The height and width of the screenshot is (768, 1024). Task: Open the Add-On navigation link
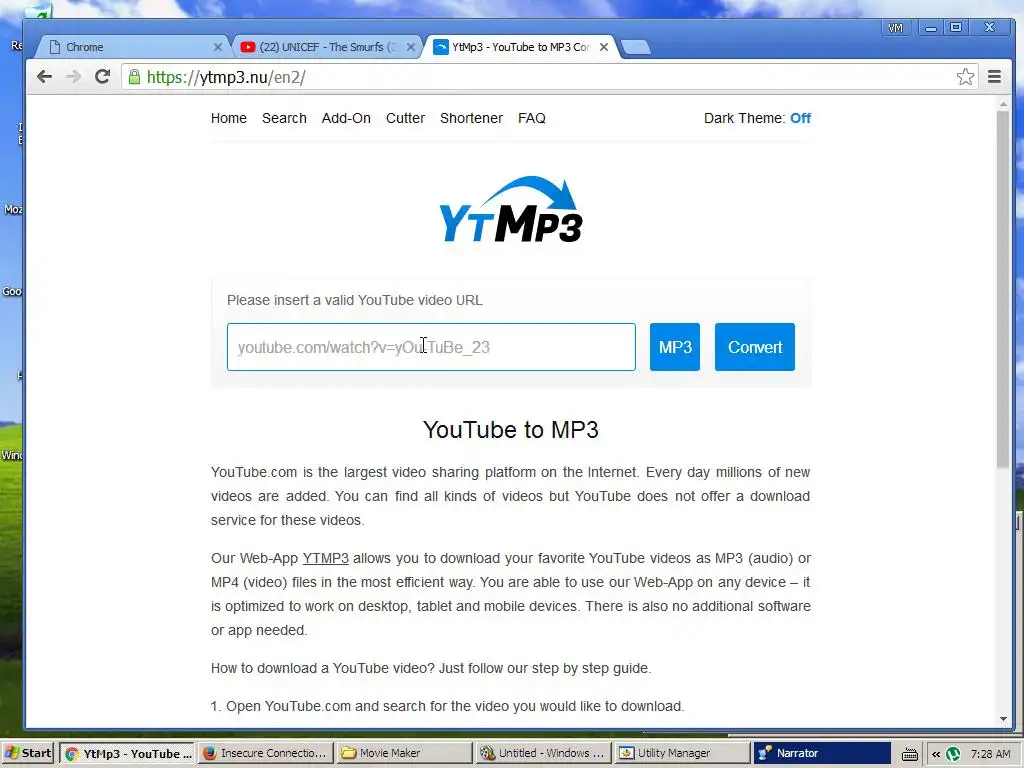click(x=346, y=118)
